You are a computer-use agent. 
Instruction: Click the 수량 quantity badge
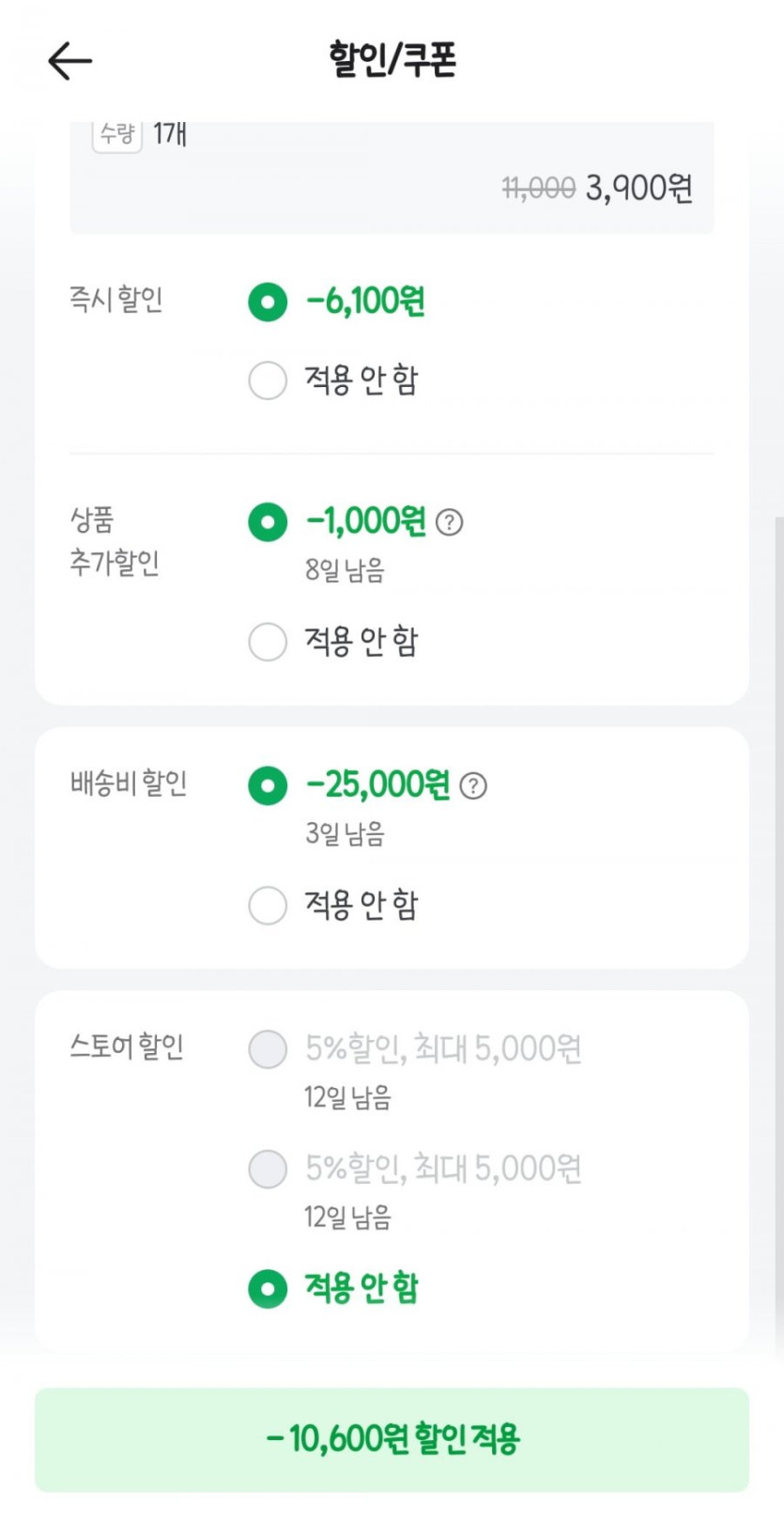[117, 134]
